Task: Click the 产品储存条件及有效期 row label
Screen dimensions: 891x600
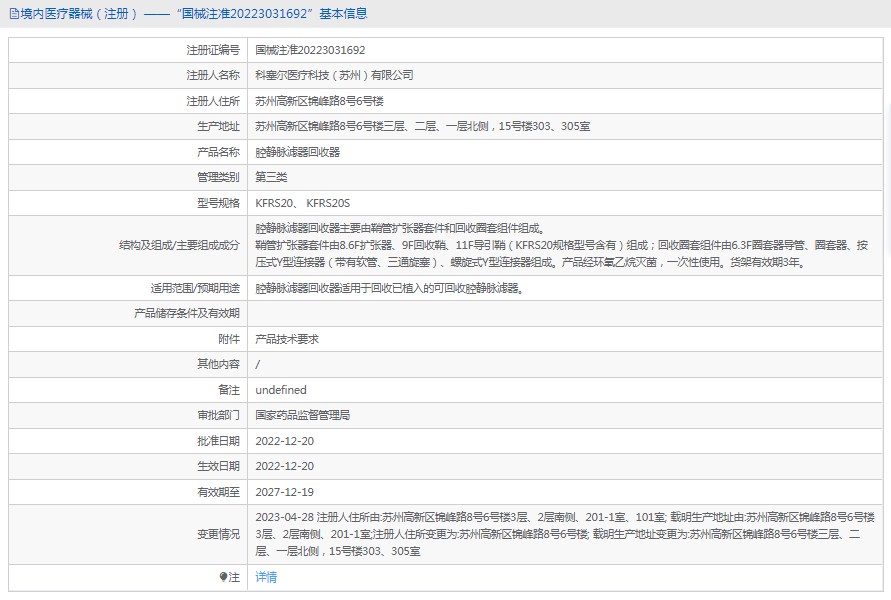Action: pos(187,313)
